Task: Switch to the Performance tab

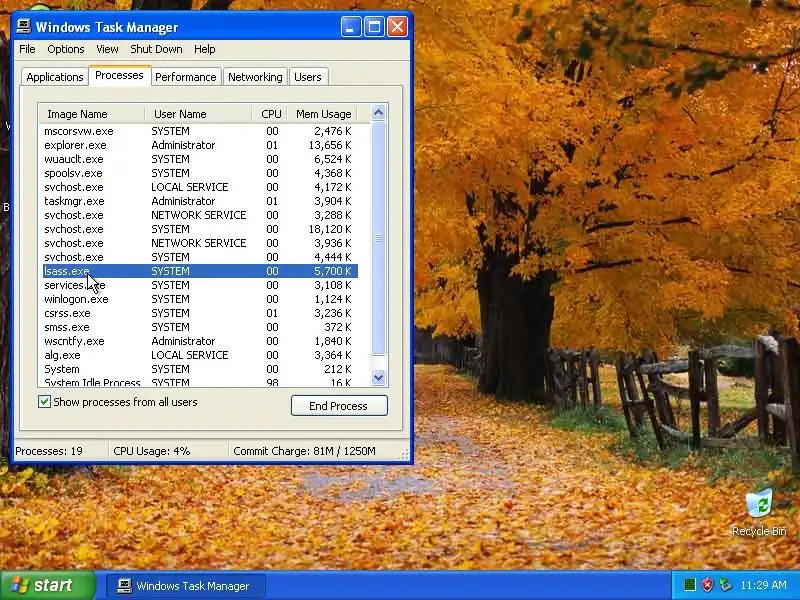Action: coord(186,77)
